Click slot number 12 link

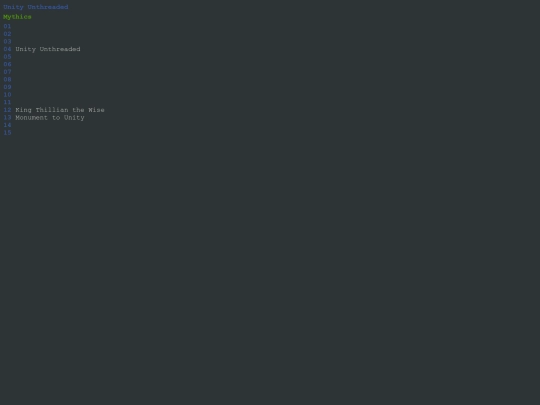click(7, 110)
